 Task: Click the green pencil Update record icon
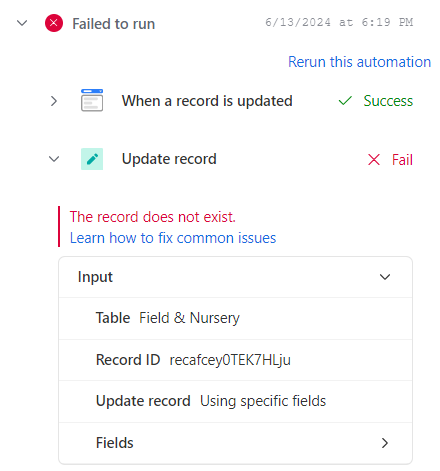click(x=92, y=159)
